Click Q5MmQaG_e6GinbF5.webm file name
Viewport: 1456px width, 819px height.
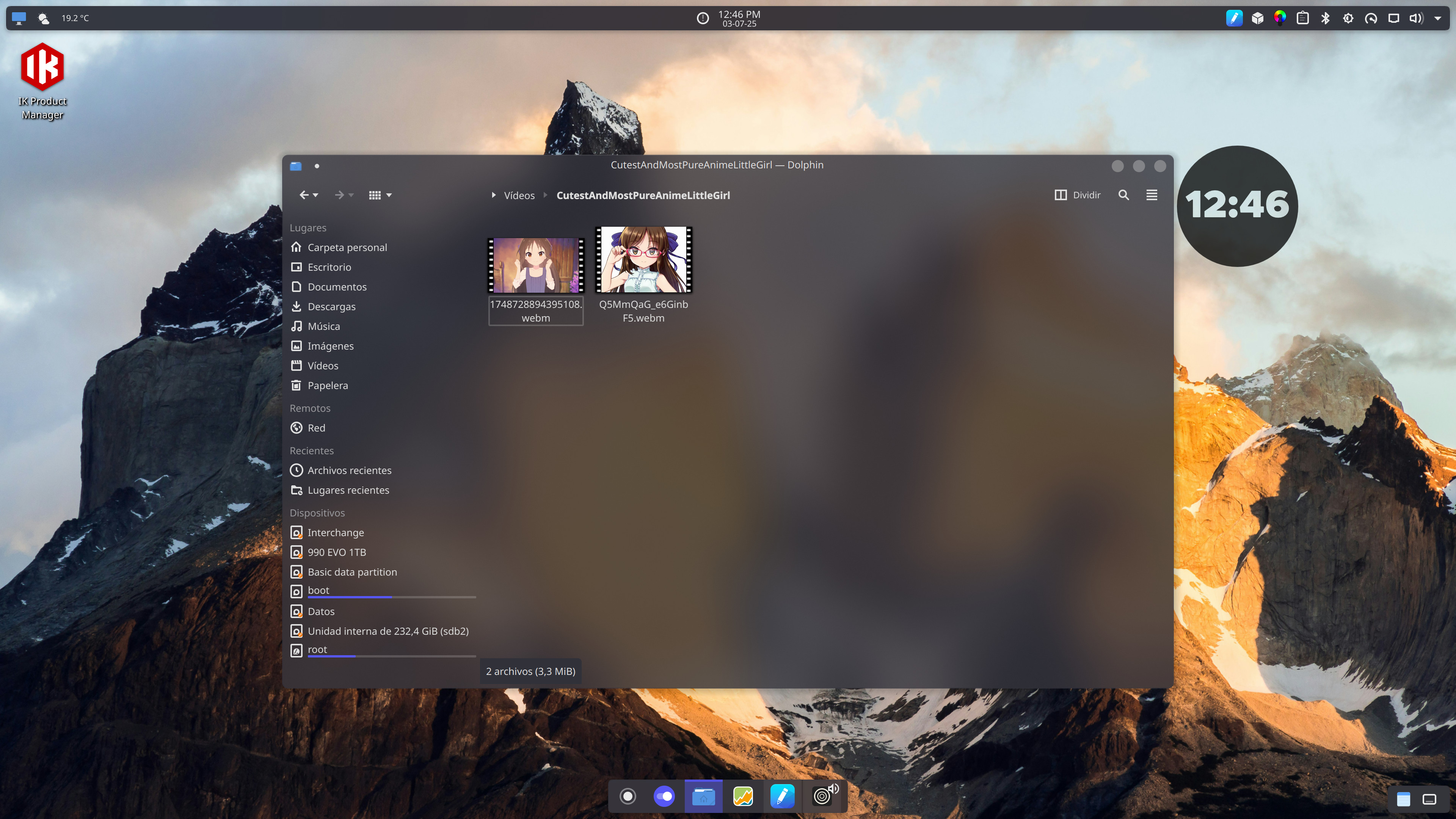pyautogui.click(x=644, y=311)
